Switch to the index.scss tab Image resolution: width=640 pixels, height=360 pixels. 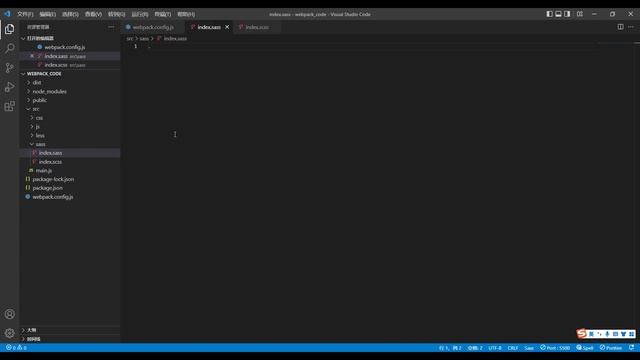(x=257, y=27)
